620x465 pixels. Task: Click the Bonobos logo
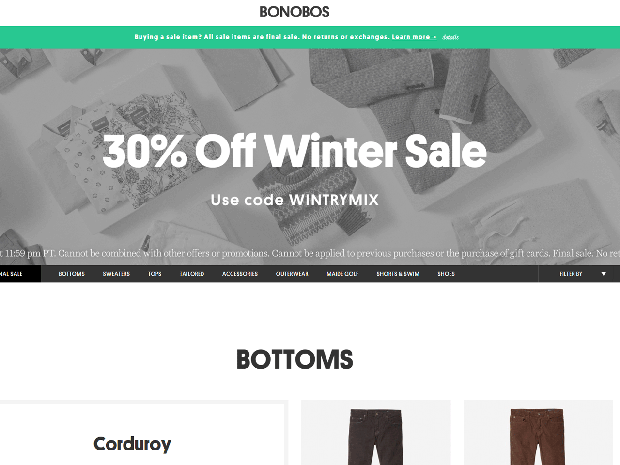click(294, 12)
